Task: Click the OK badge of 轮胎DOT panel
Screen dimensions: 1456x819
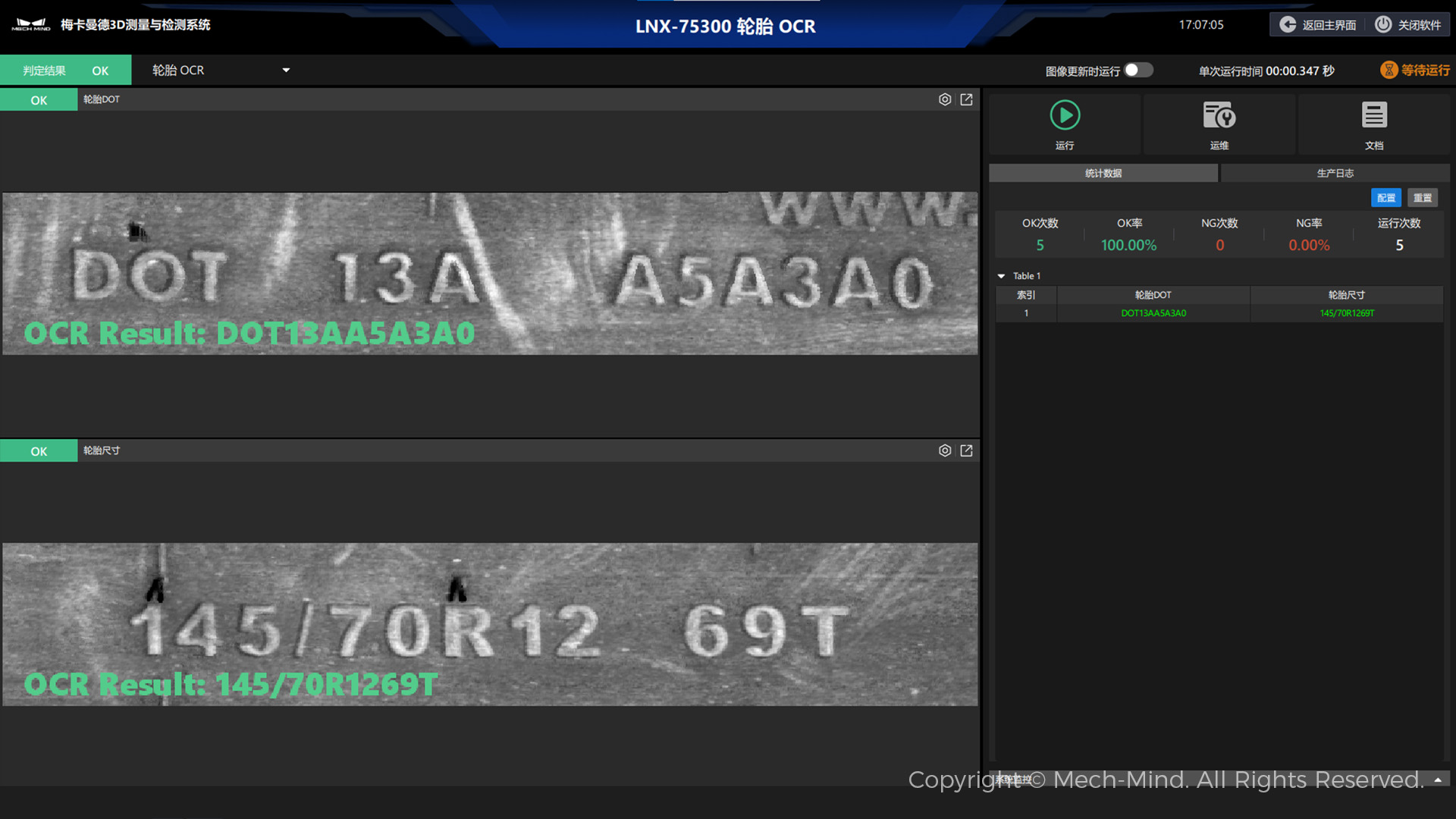Action: click(39, 100)
